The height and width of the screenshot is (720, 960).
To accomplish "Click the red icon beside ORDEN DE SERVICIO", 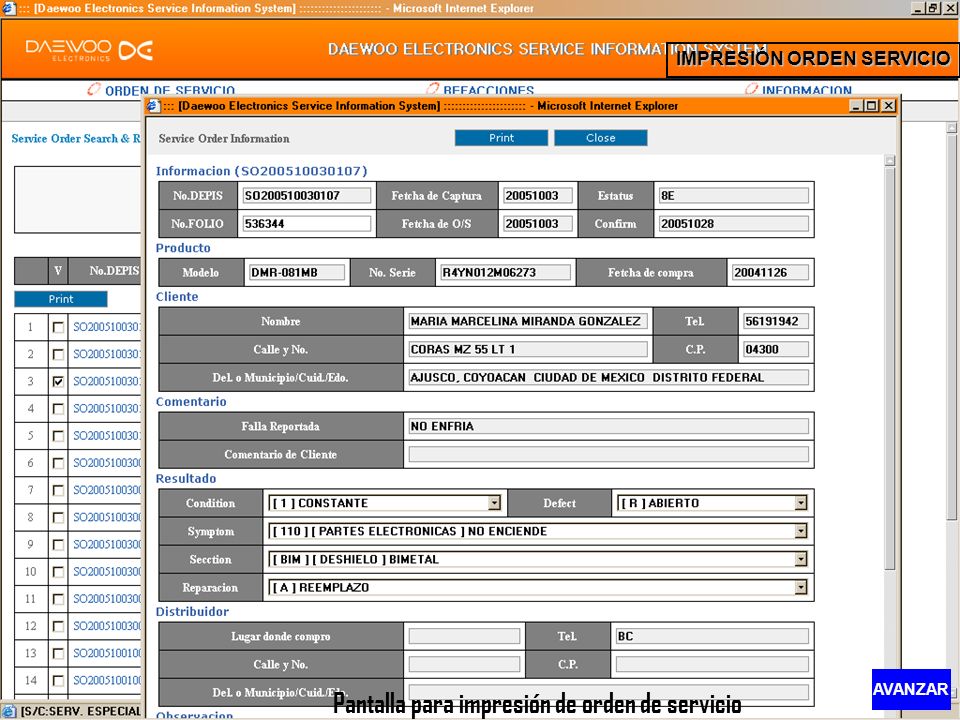I will tap(94, 89).
